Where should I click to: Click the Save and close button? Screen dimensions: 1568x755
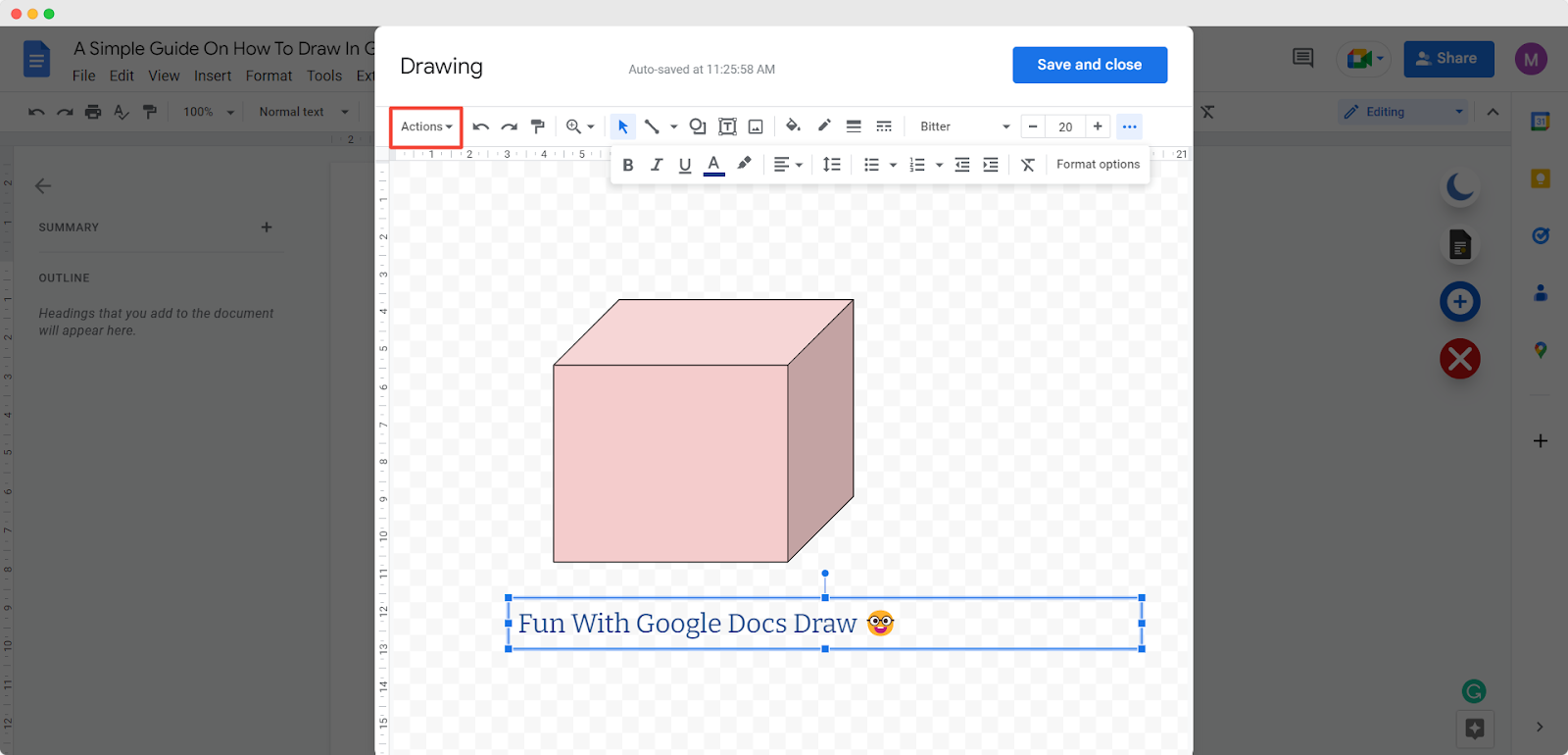click(x=1089, y=65)
